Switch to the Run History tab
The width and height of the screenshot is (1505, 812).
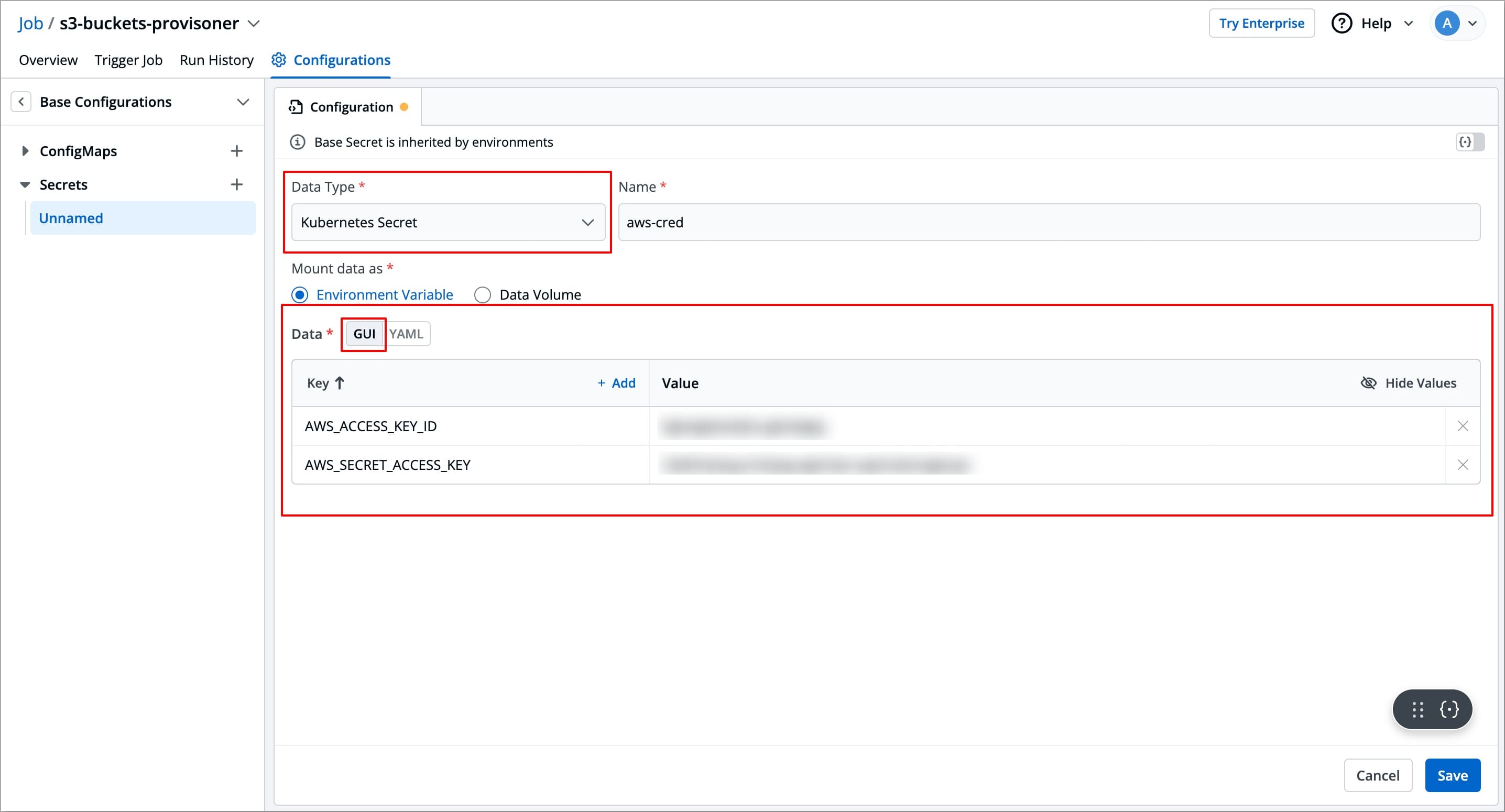tap(216, 60)
